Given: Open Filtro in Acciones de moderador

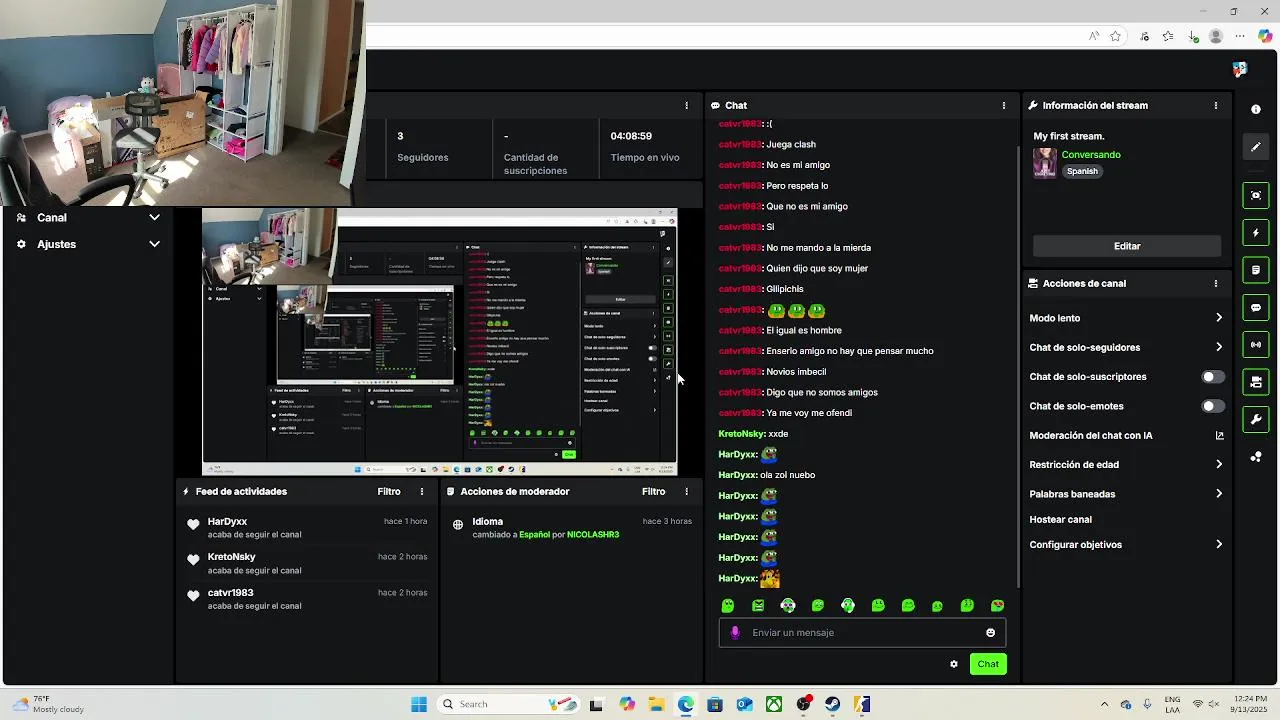Looking at the screenshot, I should pos(653,492).
